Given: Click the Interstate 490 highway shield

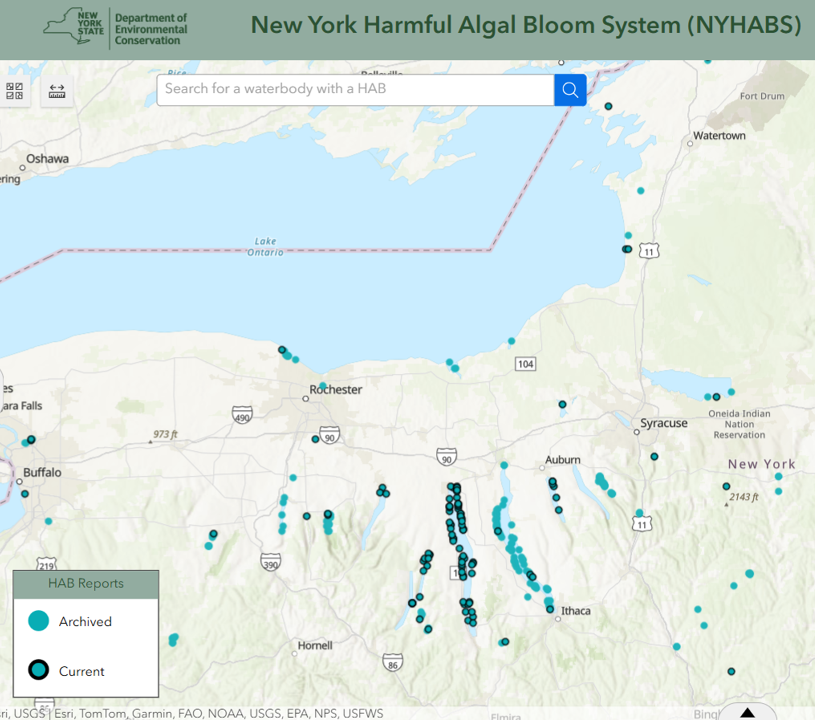Looking at the screenshot, I should tap(241, 413).
